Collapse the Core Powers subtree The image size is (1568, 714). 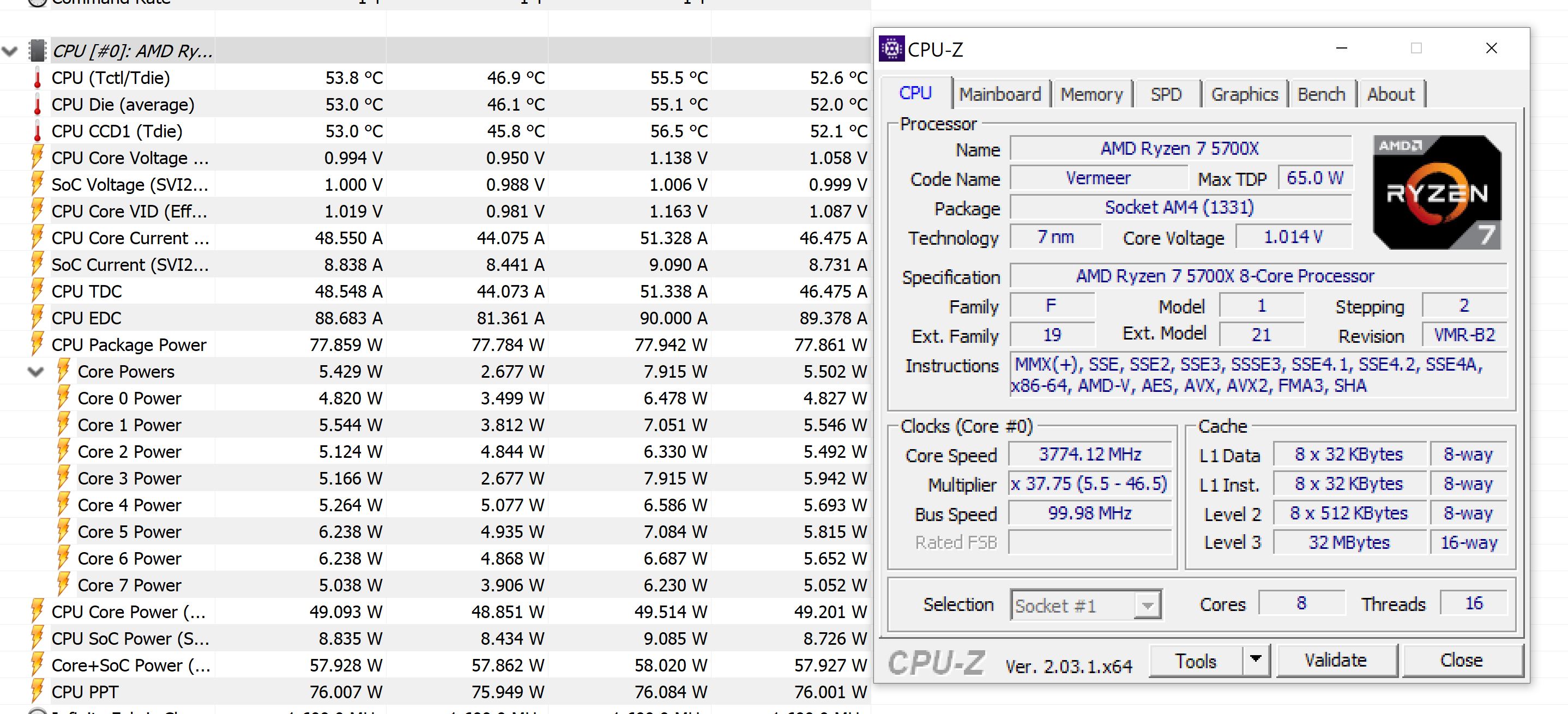click(x=36, y=371)
